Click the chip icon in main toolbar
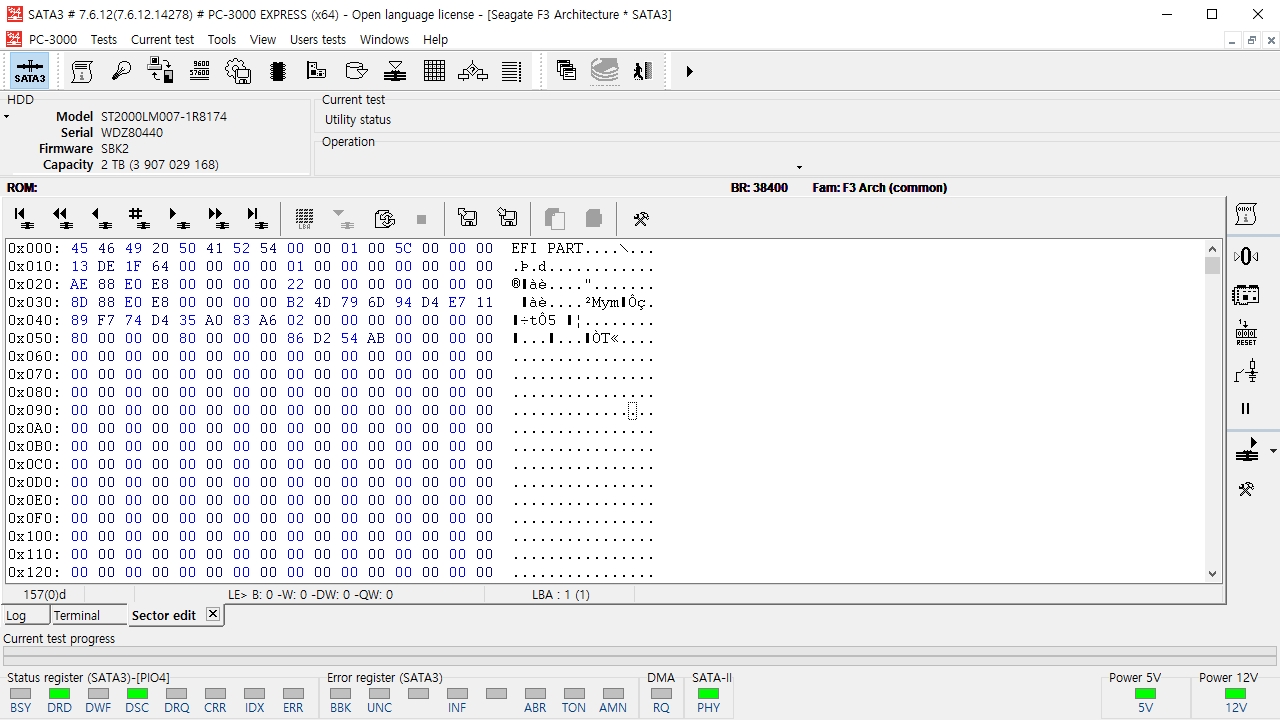This screenshot has width=1280, height=720. [278, 71]
